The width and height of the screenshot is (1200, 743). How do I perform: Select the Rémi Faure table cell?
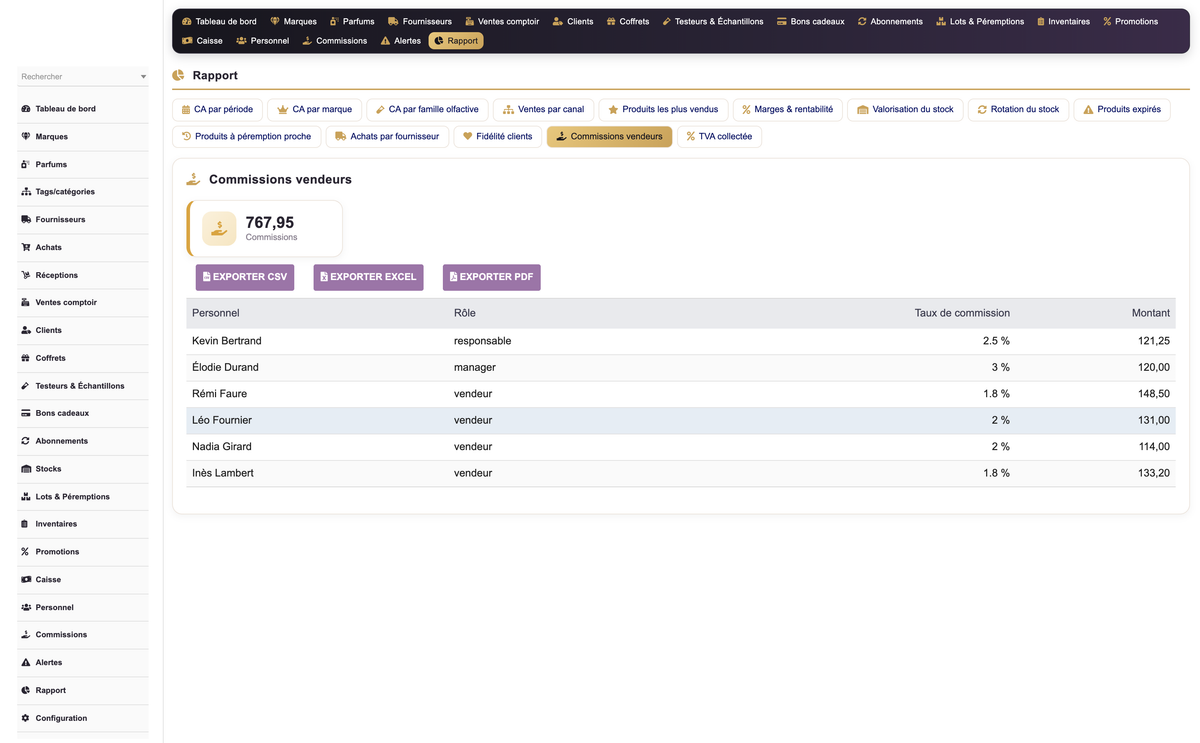point(317,394)
